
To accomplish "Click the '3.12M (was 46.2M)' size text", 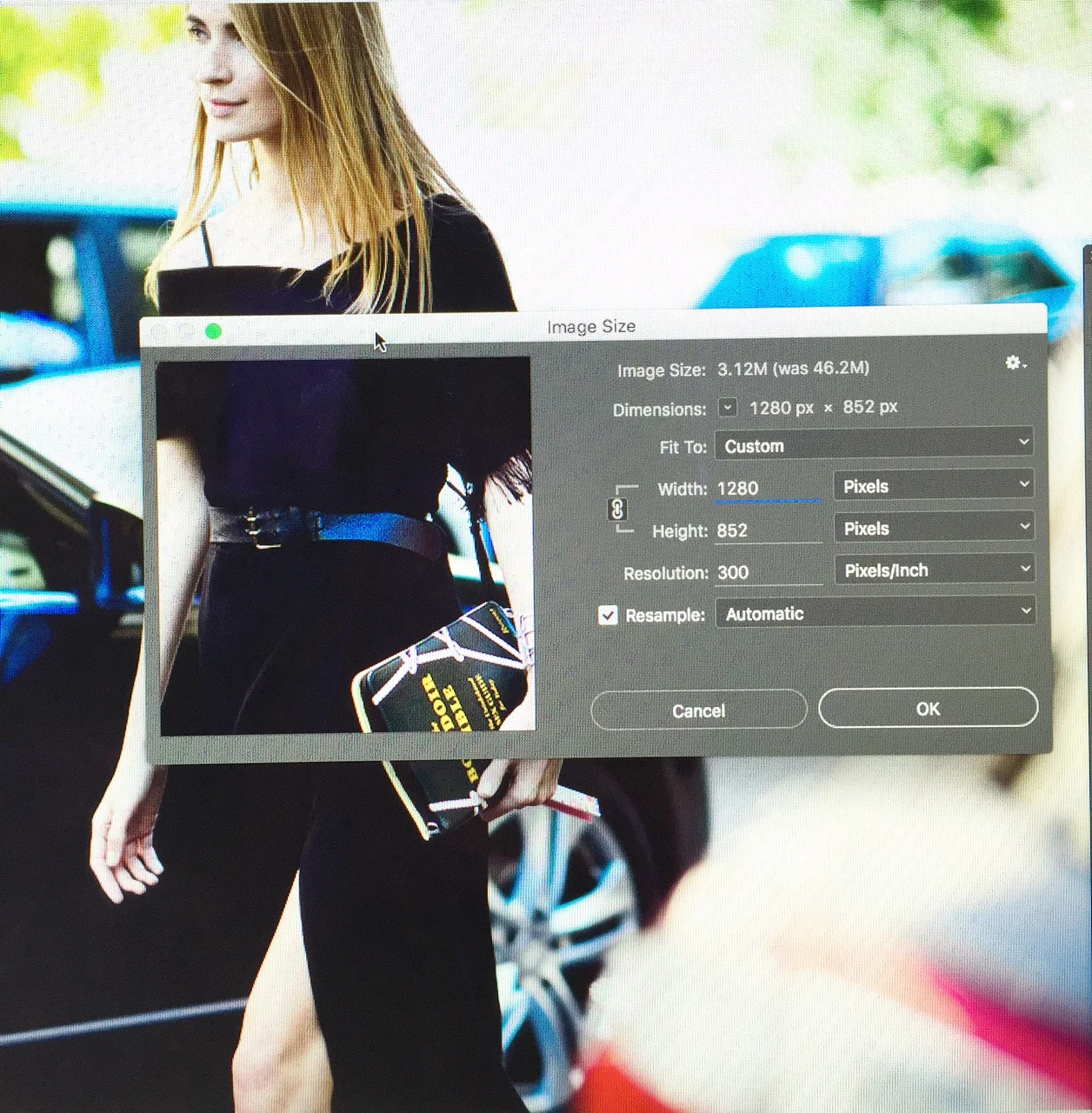I will click(x=793, y=369).
